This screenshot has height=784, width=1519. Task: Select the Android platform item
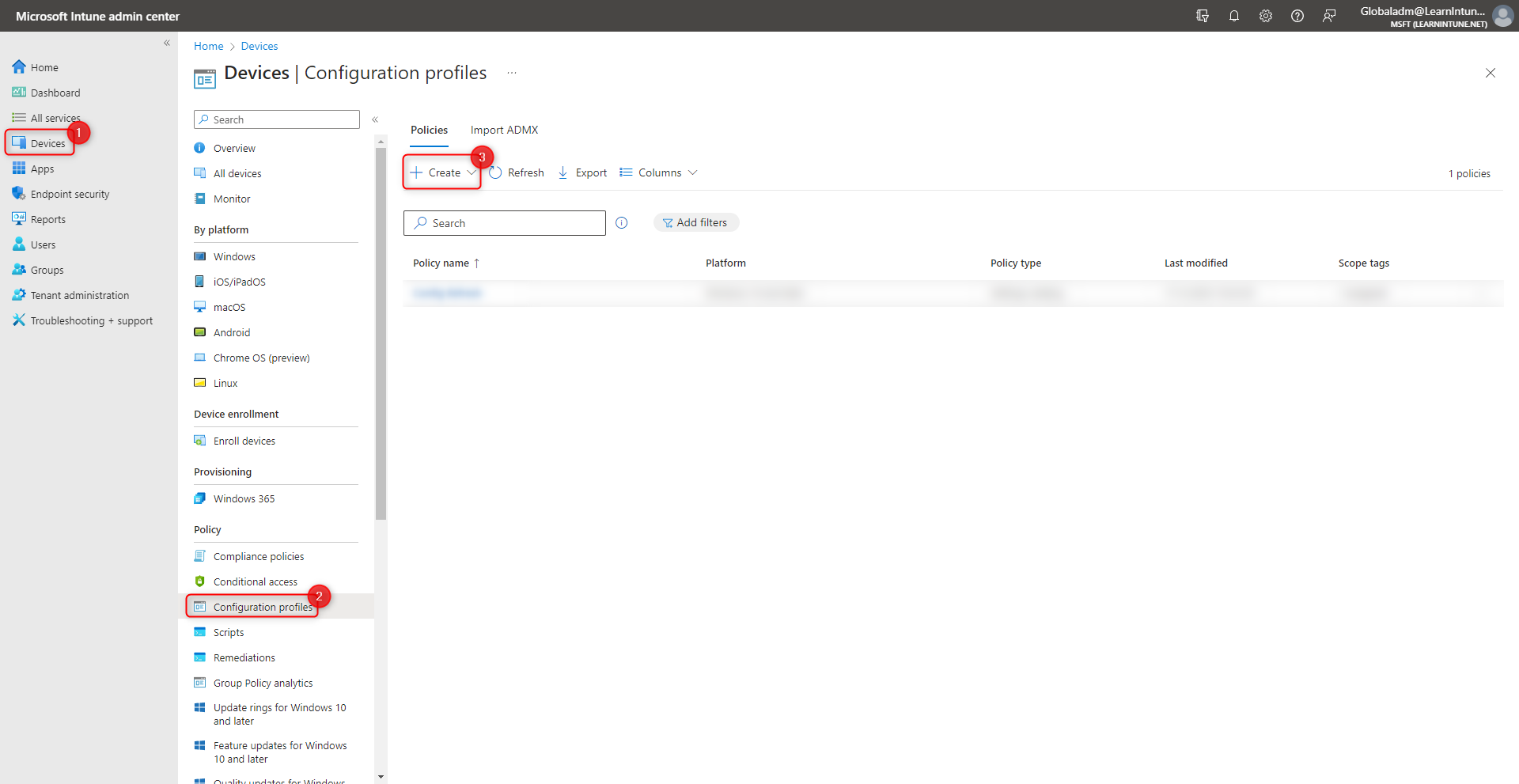point(232,332)
